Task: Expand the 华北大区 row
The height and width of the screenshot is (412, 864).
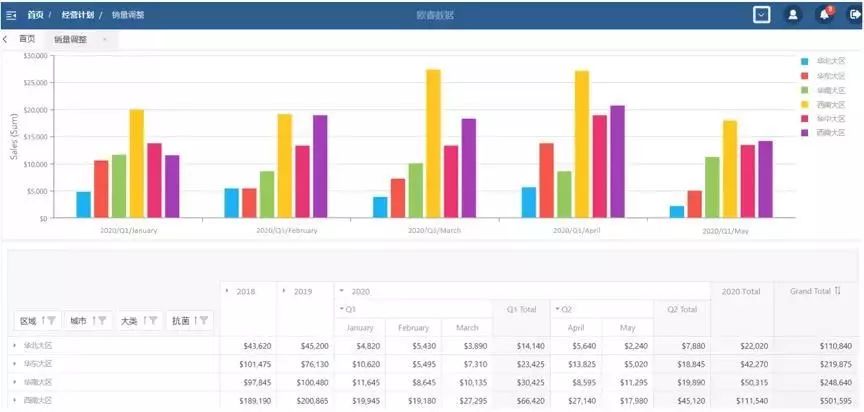Action: click(15, 345)
